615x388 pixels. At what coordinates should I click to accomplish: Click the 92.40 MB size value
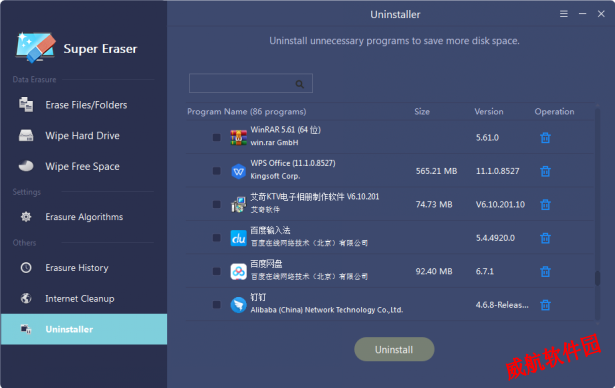click(x=434, y=271)
